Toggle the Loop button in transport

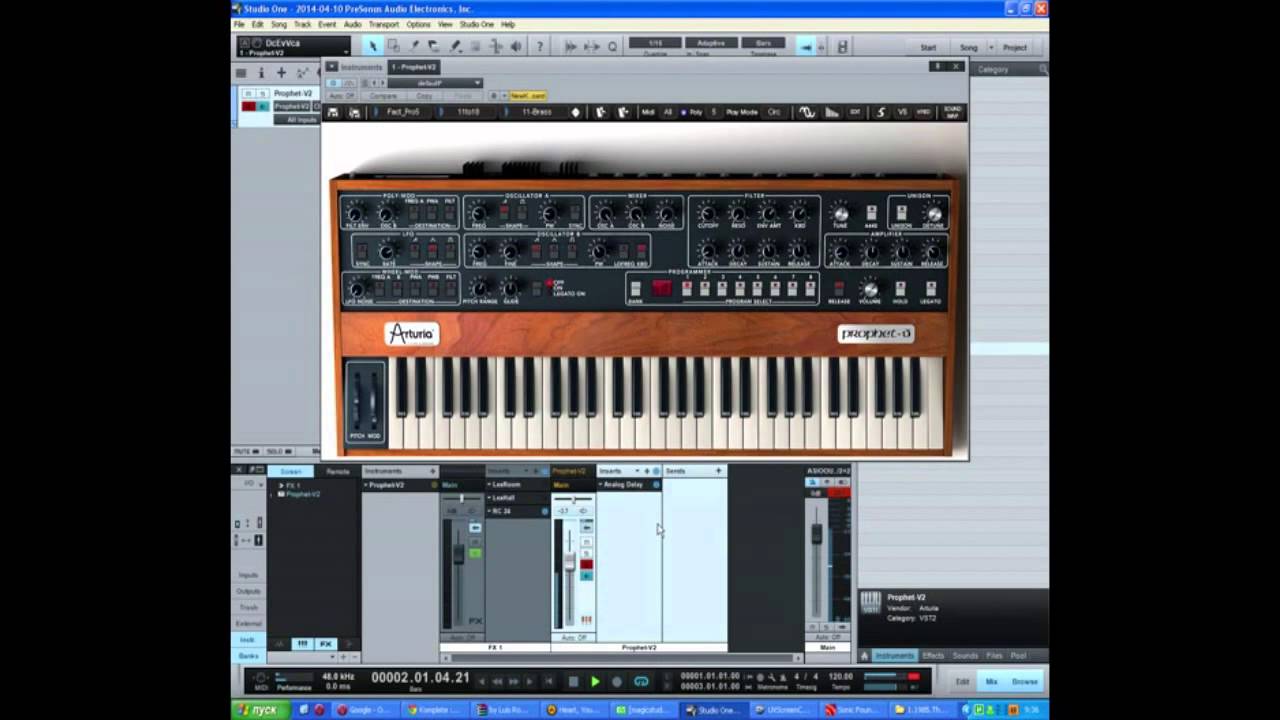pyautogui.click(x=641, y=681)
